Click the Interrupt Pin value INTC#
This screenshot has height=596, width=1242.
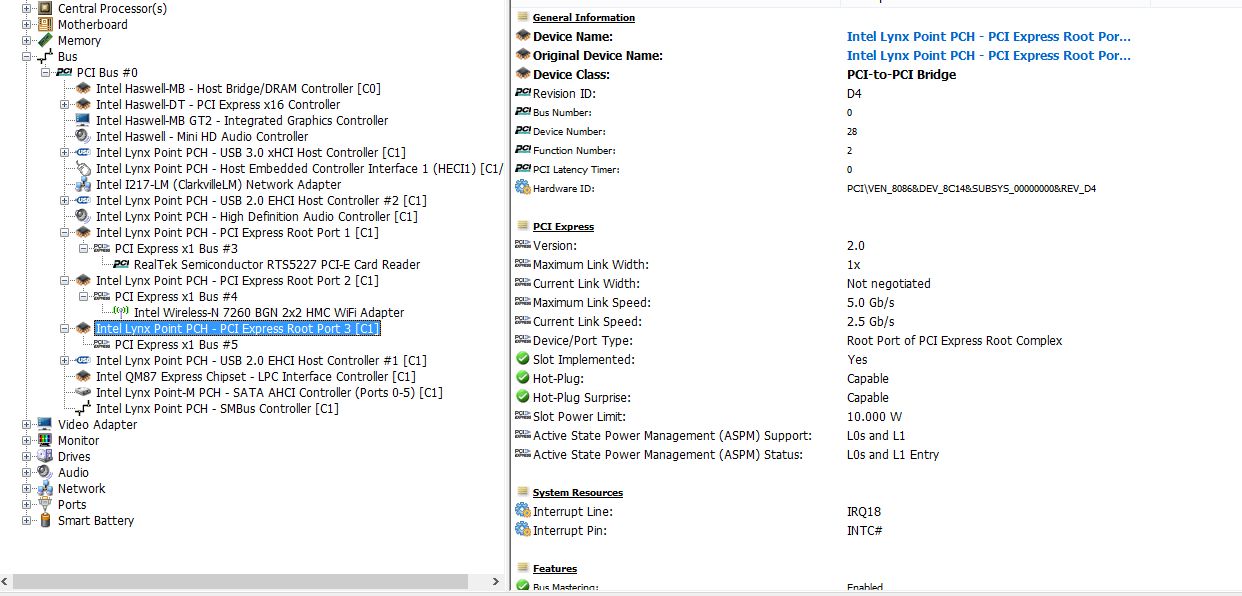tap(864, 530)
